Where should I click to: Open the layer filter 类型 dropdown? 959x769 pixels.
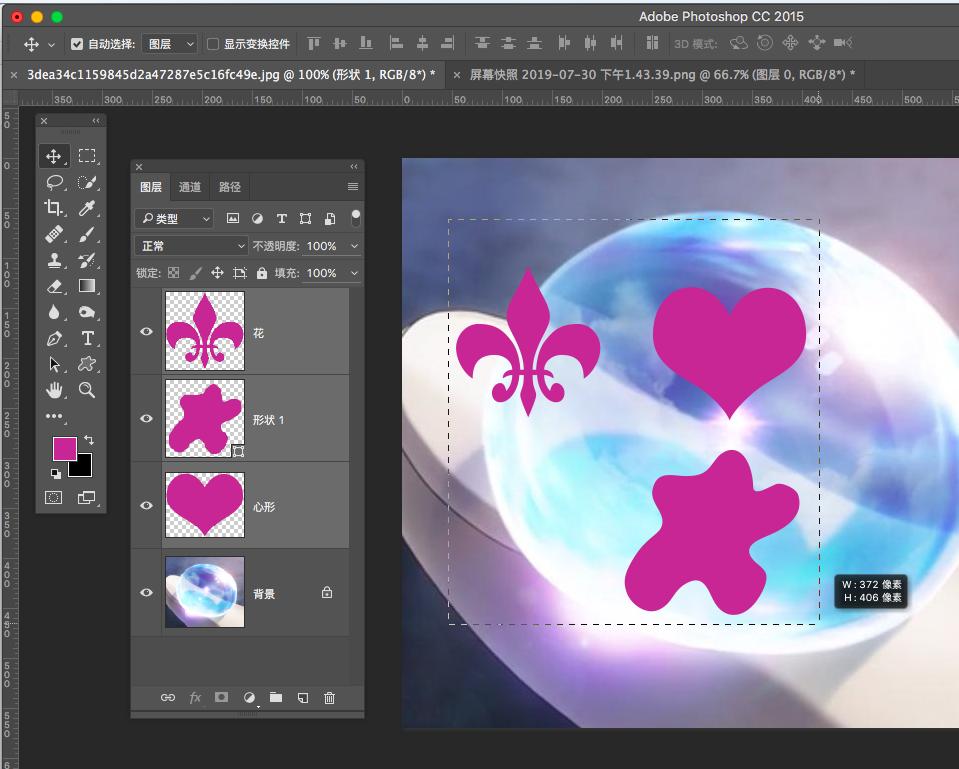(175, 219)
